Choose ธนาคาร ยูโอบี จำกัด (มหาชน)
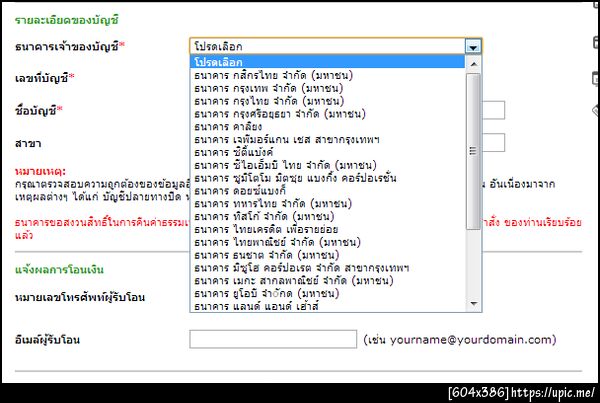The image size is (600, 403). click(328, 294)
